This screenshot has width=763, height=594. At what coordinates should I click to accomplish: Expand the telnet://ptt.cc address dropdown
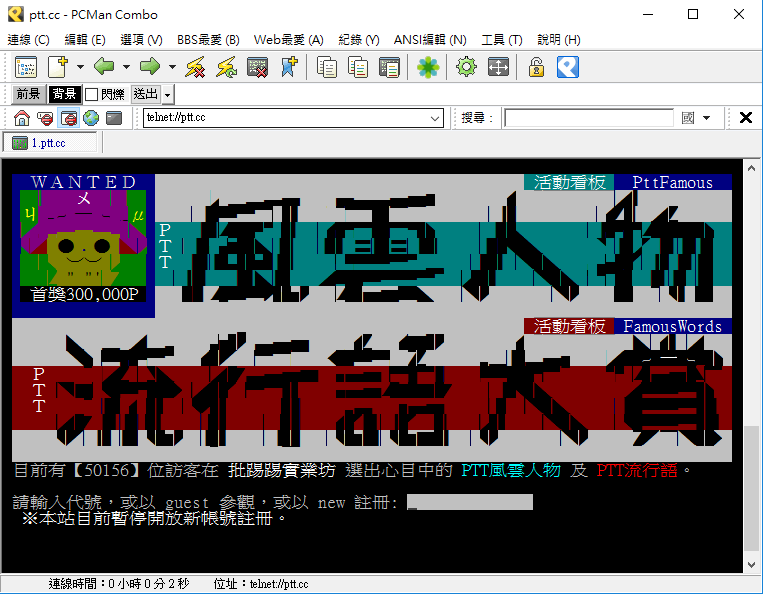(x=435, y=118)
